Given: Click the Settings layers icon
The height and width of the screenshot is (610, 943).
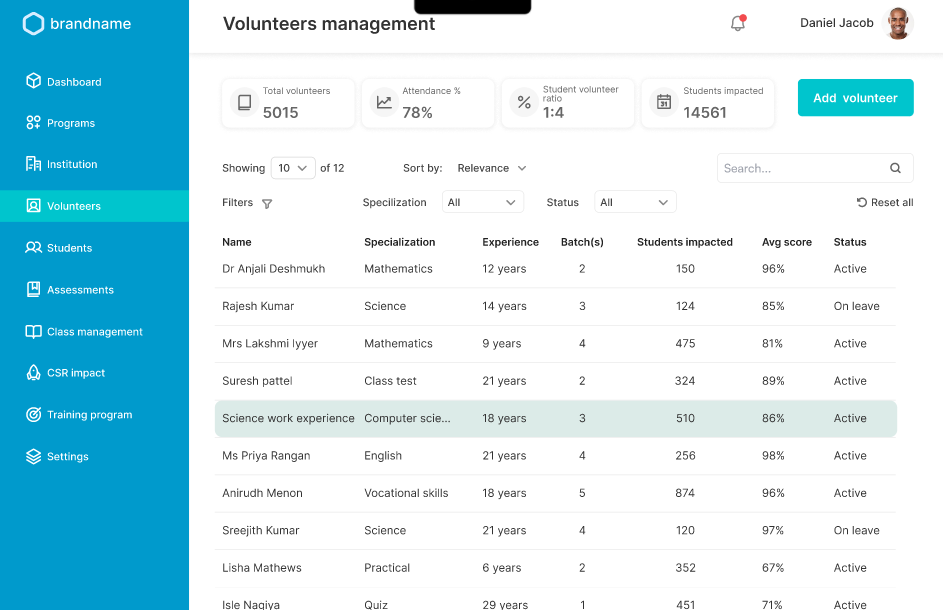Looking at the screenshot, I should point(34,456).
